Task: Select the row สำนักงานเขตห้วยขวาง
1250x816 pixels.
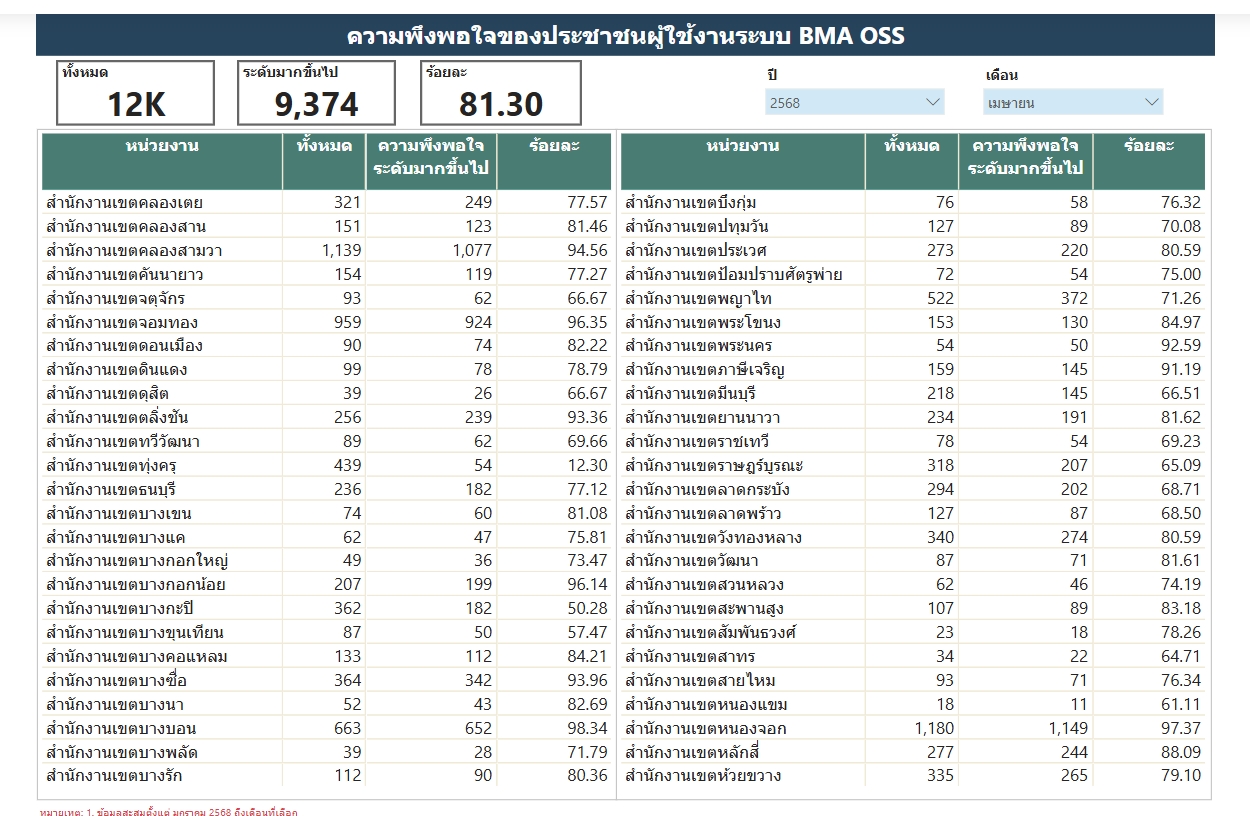Action: pos(913,775)
